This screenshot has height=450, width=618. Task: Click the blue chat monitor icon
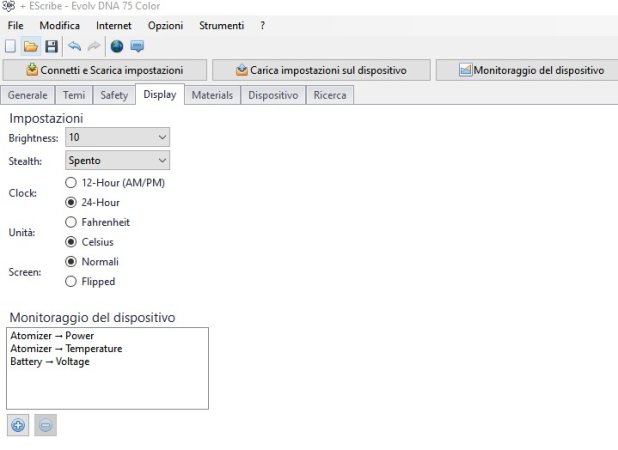point(137,46)
